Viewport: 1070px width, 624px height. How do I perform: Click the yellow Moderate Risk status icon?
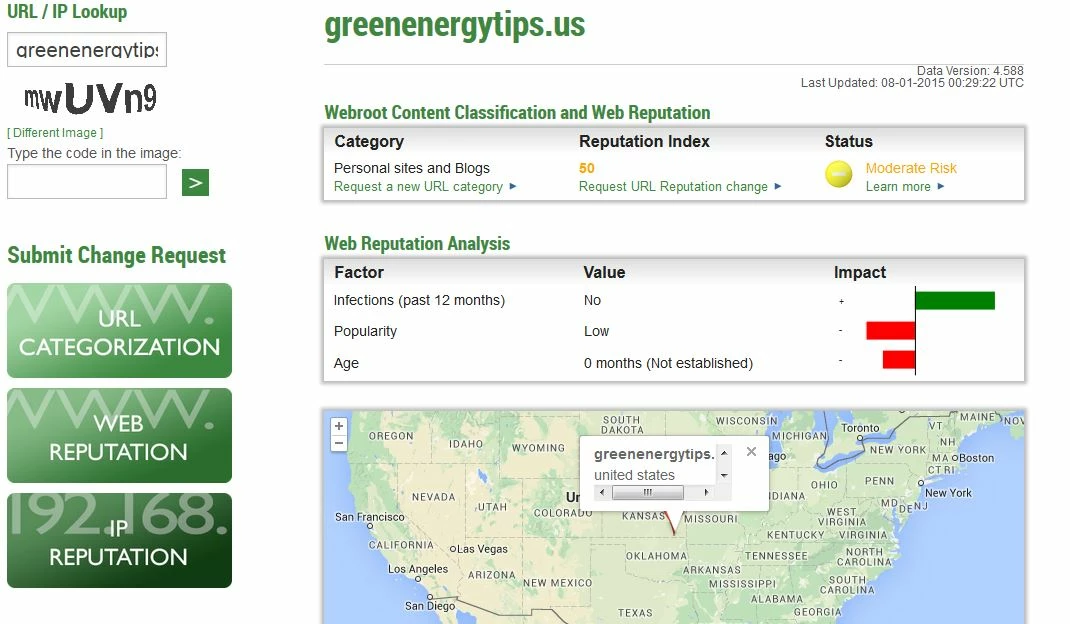[x=839, y=174]
